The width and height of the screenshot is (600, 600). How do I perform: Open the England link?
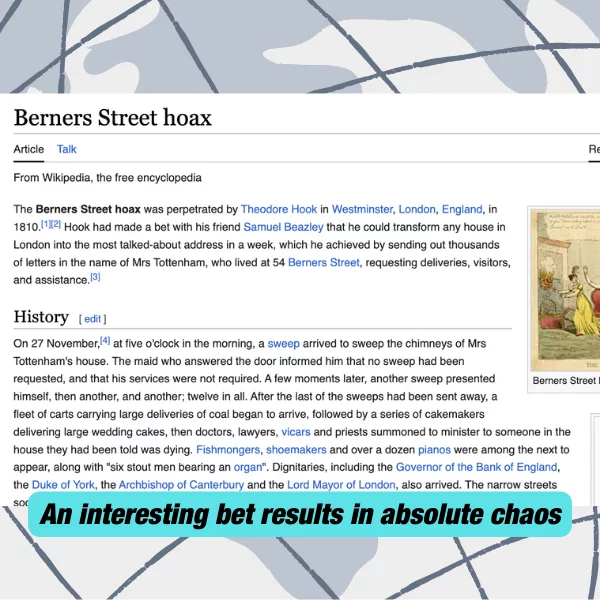pyautogui.click(x=462, y=209)
